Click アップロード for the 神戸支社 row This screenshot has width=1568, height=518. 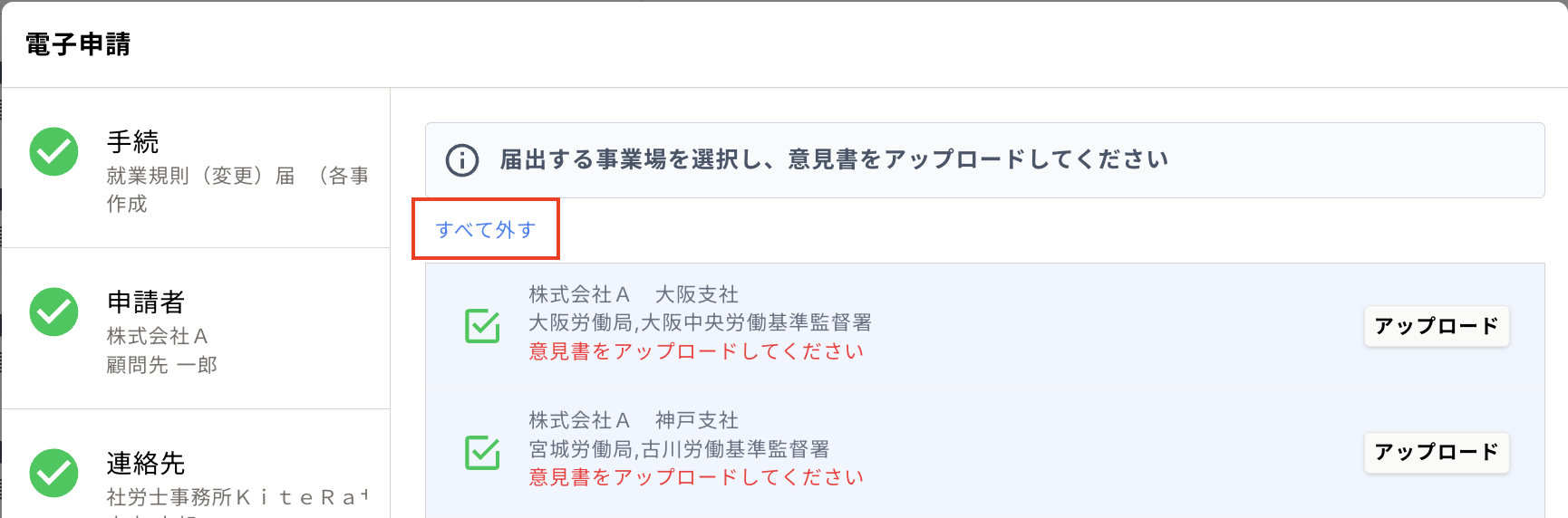click(x=1437, y=452)
